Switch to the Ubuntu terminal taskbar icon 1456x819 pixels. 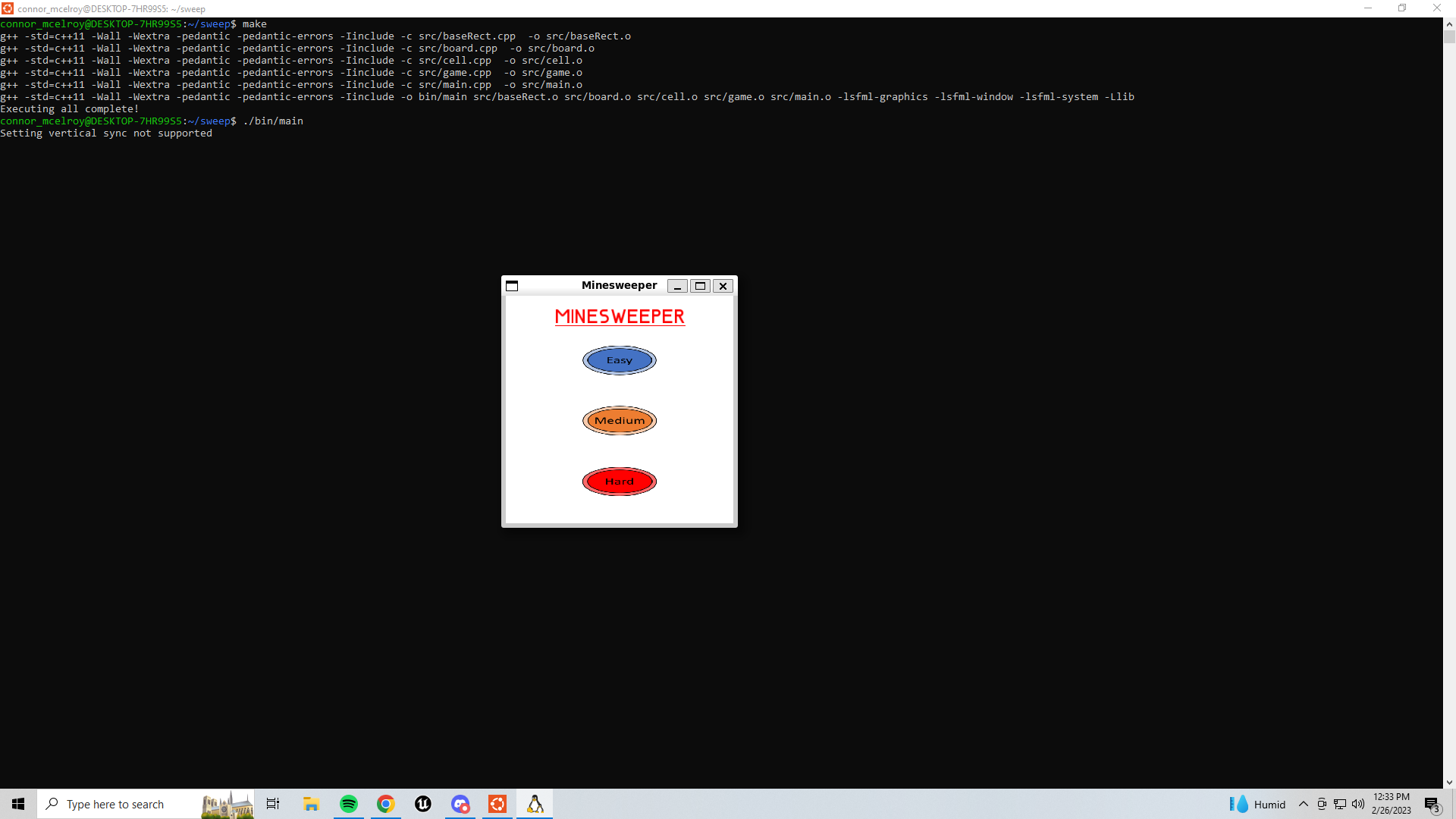497,804
